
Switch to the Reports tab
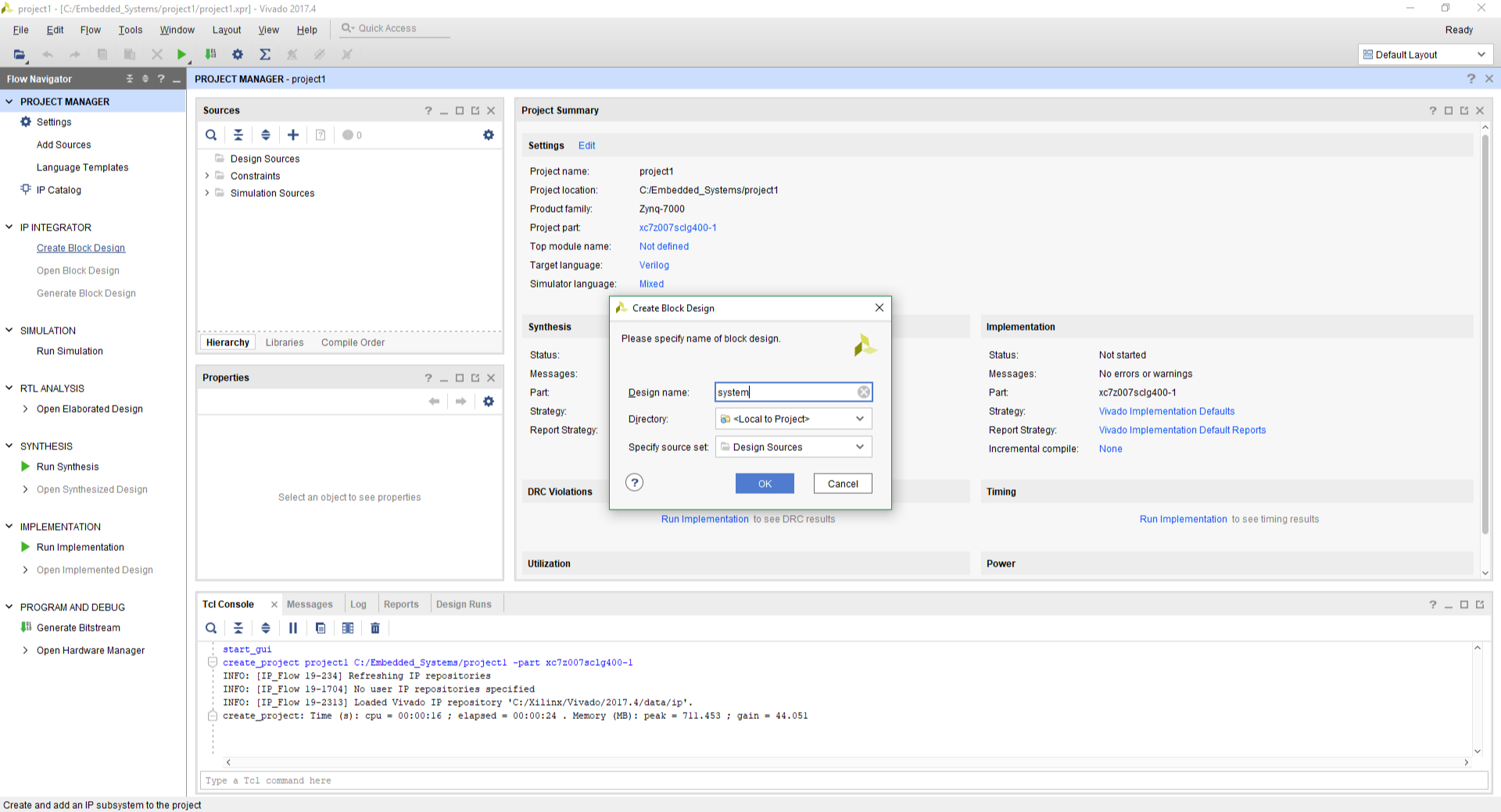pyautogui.click(x=401, y=605)
